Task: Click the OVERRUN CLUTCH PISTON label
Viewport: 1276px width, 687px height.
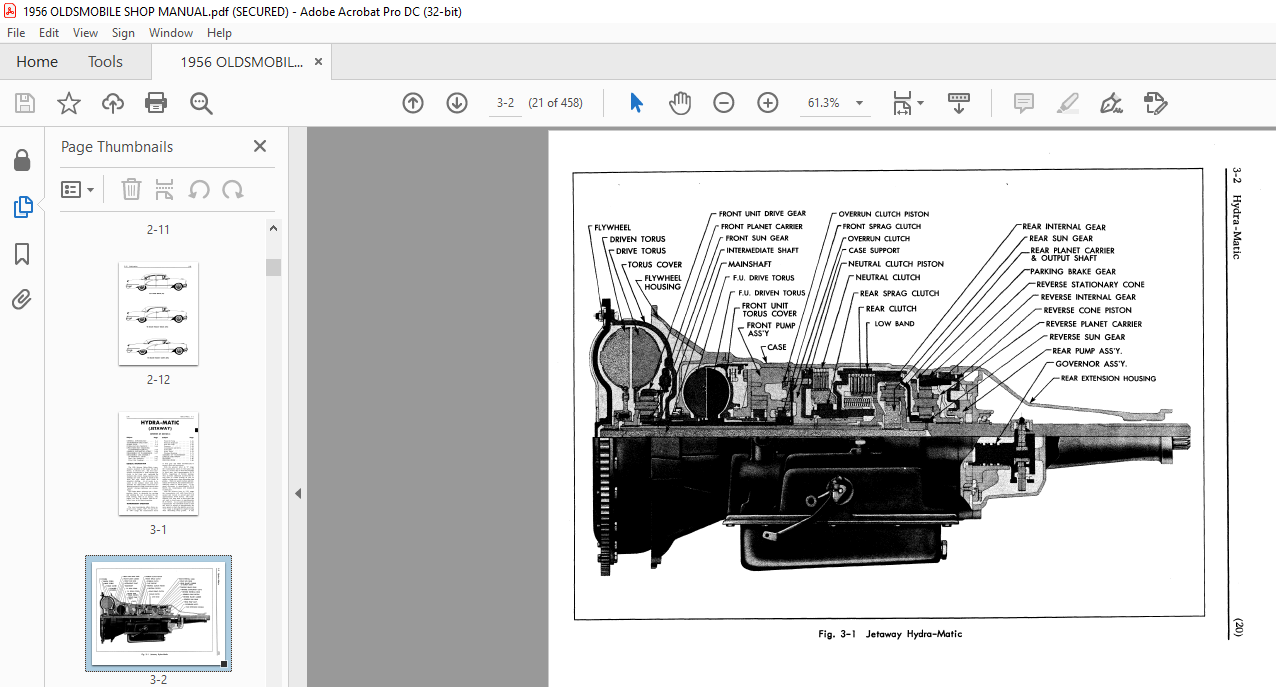Action: click(x=883, y=214)
